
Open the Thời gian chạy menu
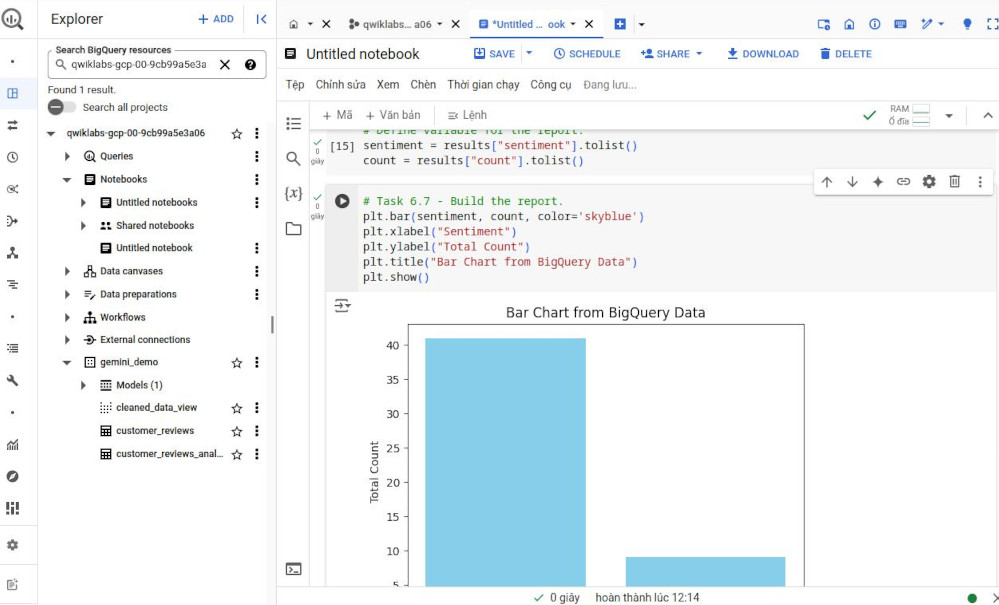click(483, 85)
